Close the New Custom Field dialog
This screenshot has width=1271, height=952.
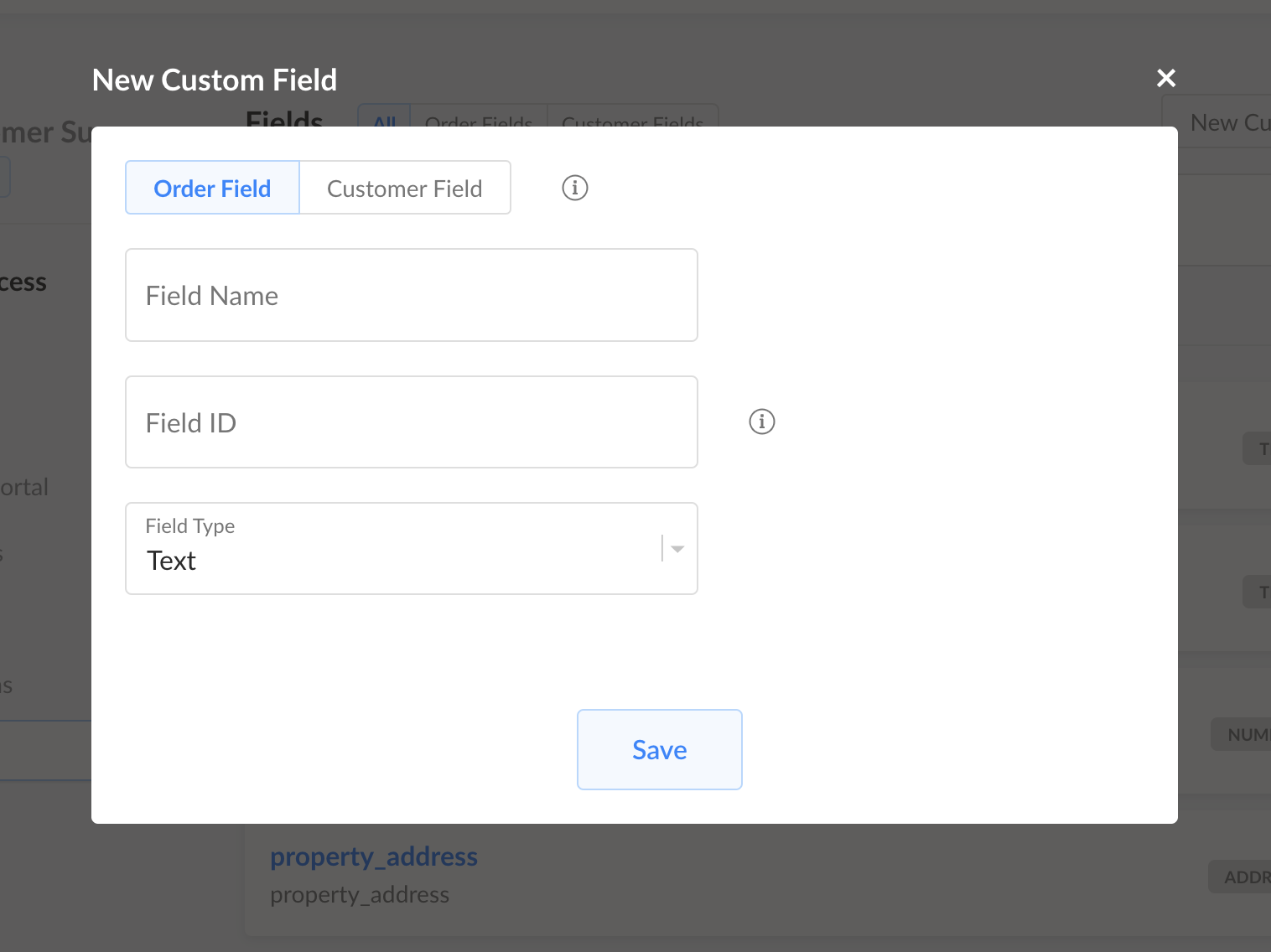tap(1165, 78)
